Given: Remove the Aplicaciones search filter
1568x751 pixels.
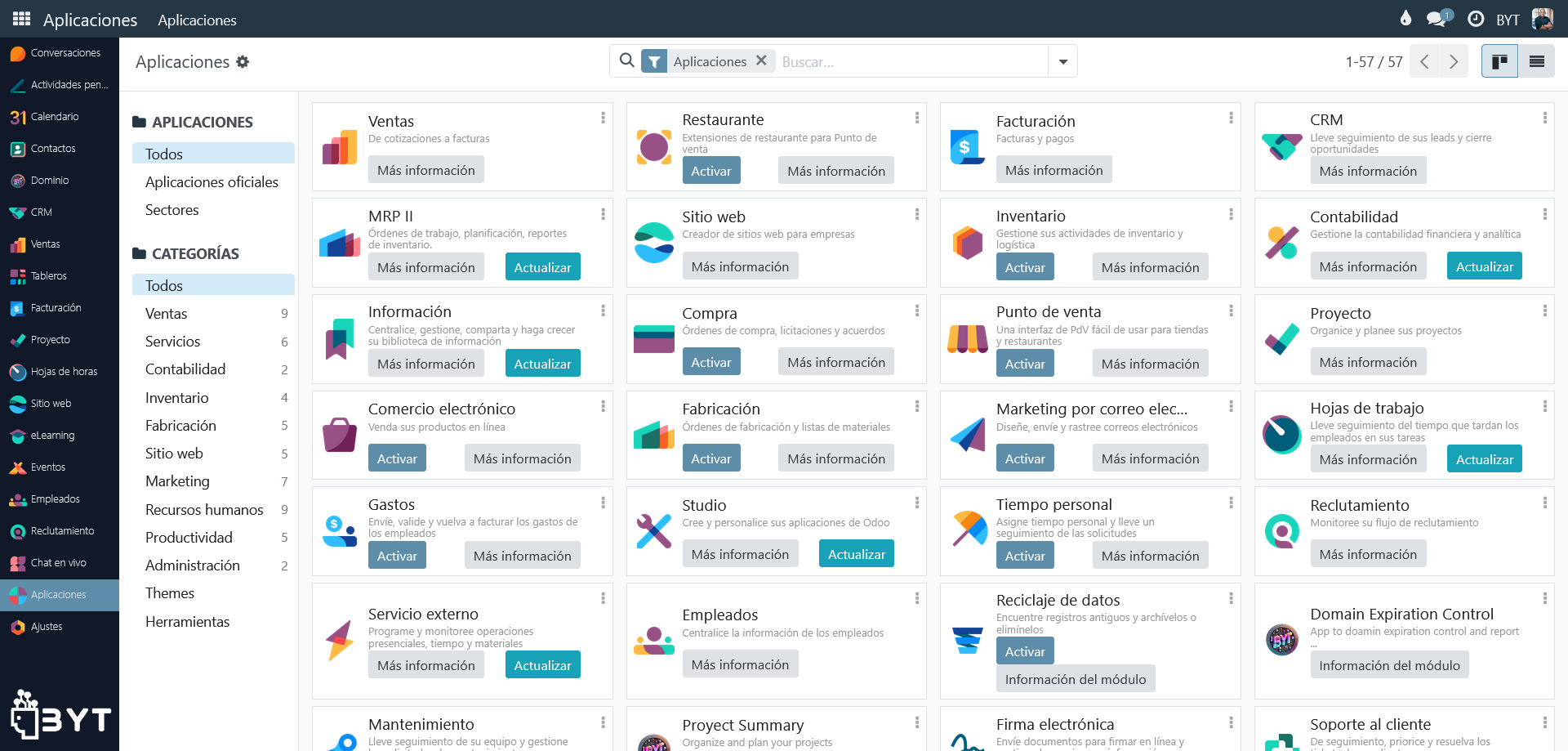Looking at the screenshot, I should coord(761,60).
